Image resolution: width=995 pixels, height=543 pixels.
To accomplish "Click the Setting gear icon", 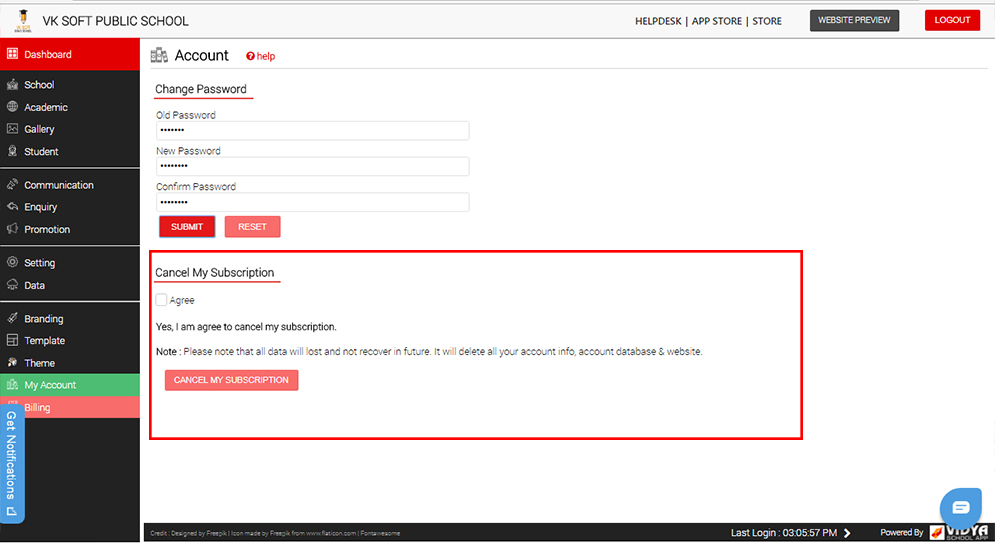I will click(12, 262).
